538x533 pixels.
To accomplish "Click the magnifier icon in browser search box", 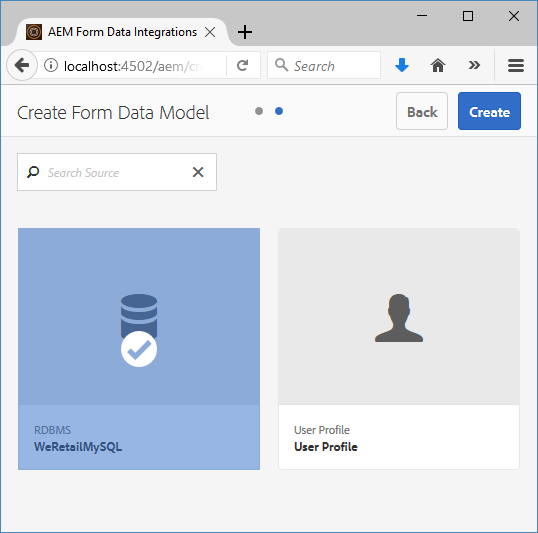I will pyautogui.click(x=281, y=65).
